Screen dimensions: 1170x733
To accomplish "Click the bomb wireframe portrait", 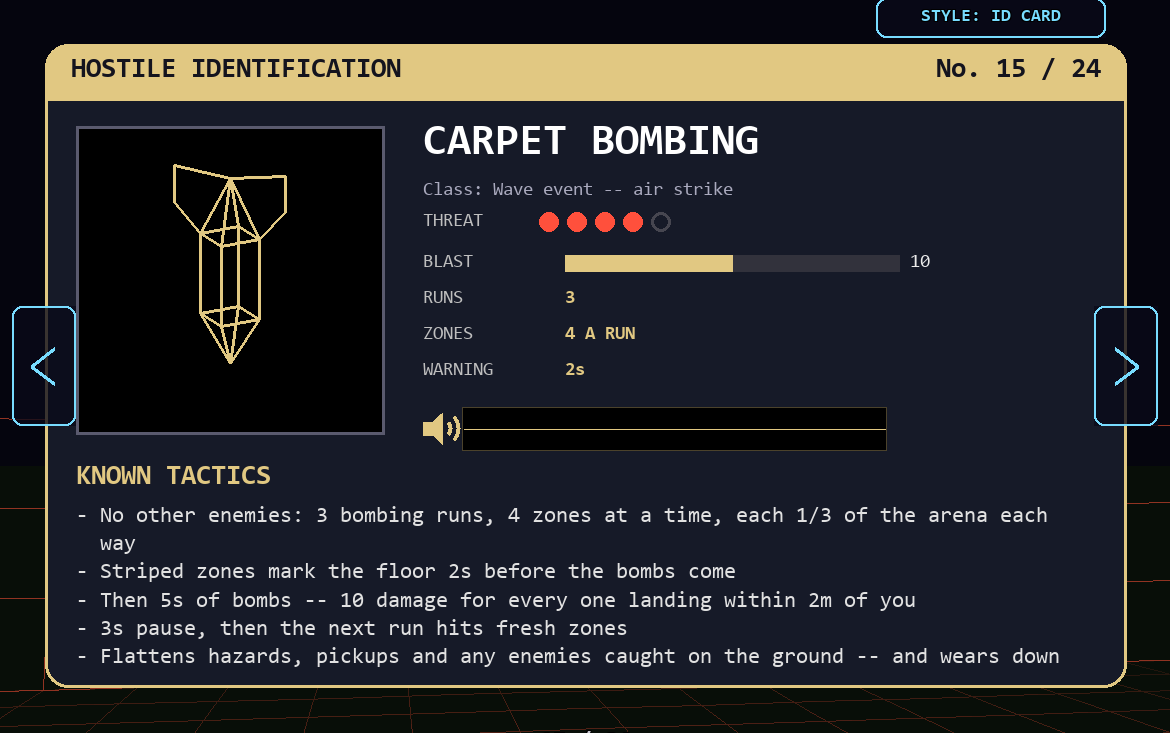I will (231, 280).
